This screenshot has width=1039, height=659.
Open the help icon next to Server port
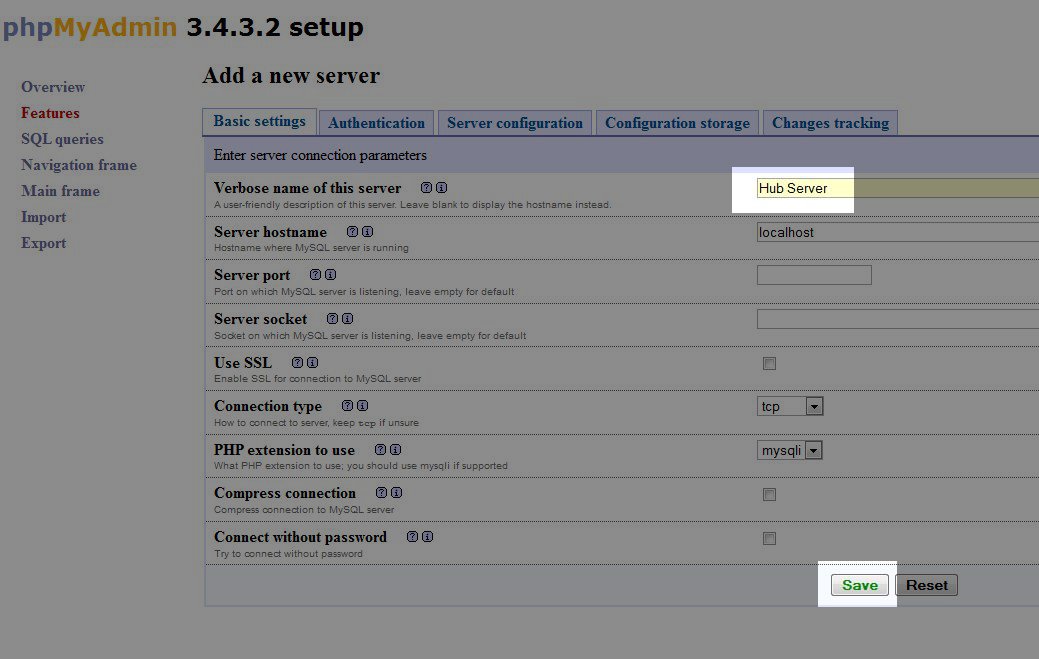pyautogui.click(x=316, y=275)
